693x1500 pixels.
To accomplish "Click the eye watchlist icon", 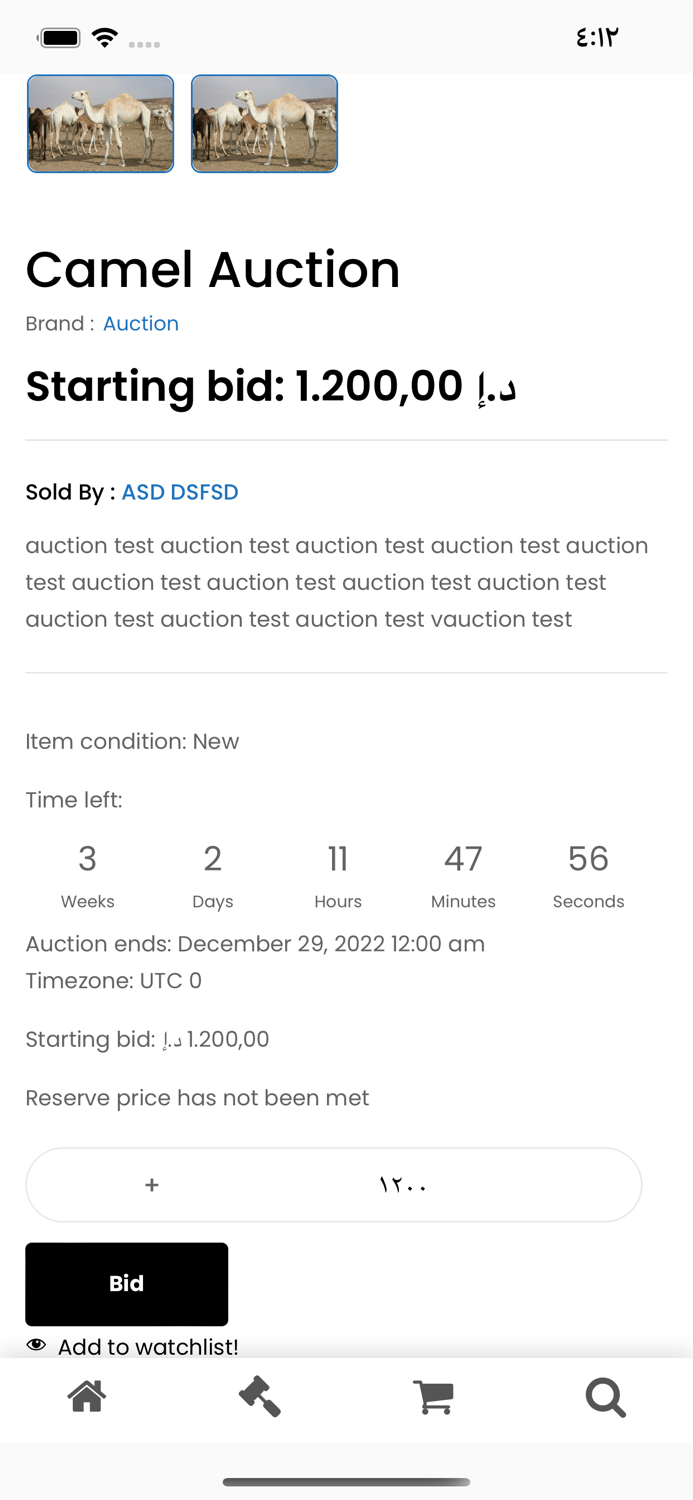I will 36,1345.
